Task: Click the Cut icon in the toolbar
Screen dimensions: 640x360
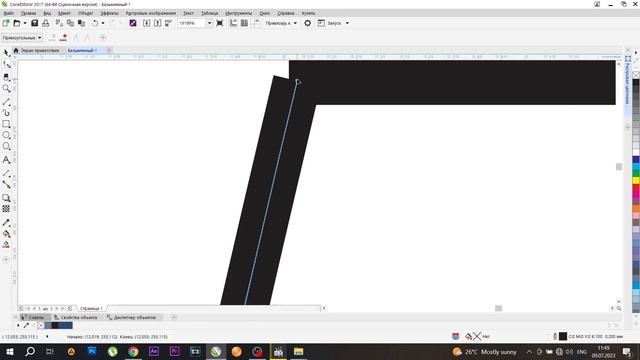Action: coord(59,23)
